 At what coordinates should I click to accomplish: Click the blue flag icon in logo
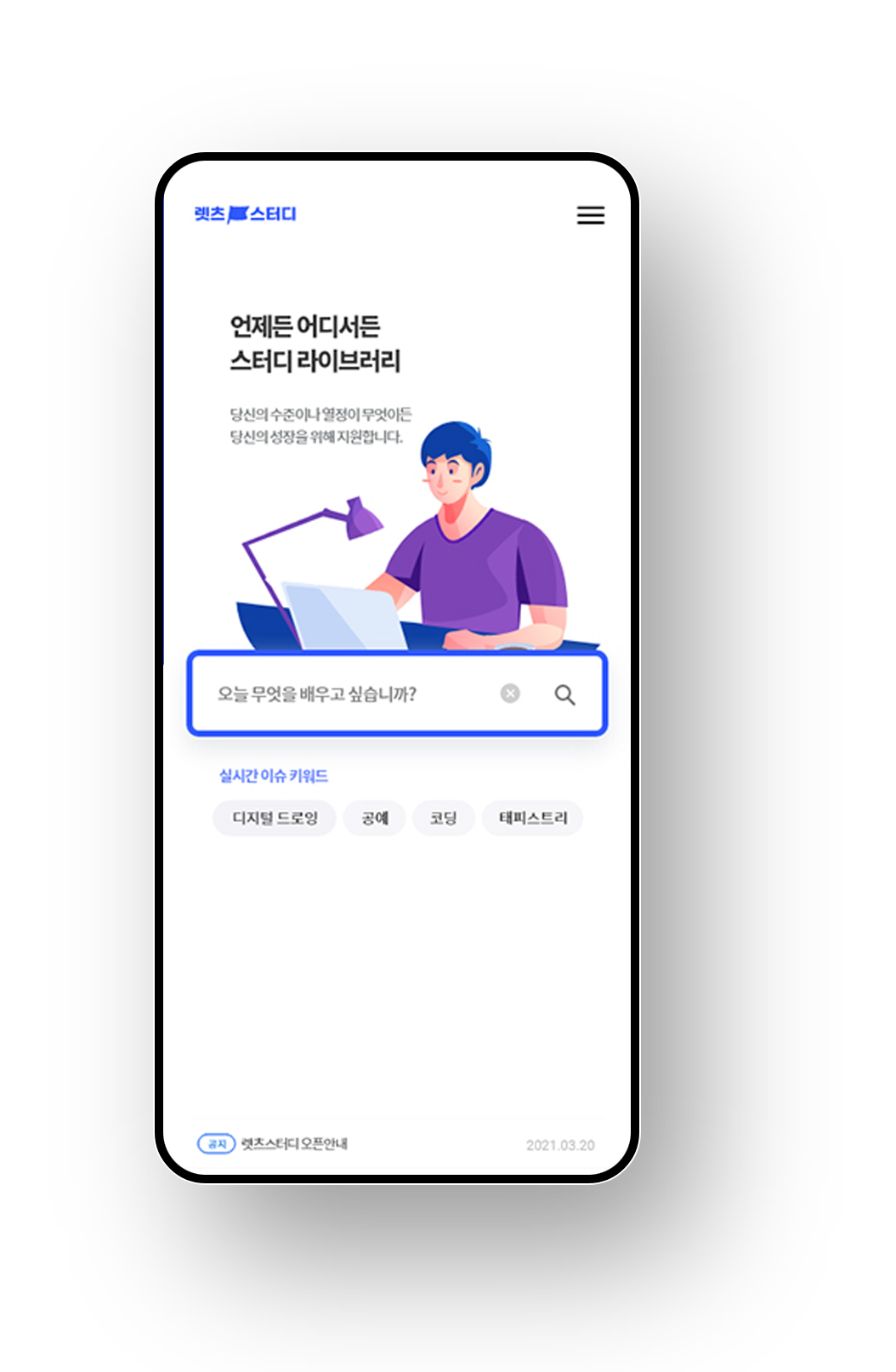(x=238, y=214)
